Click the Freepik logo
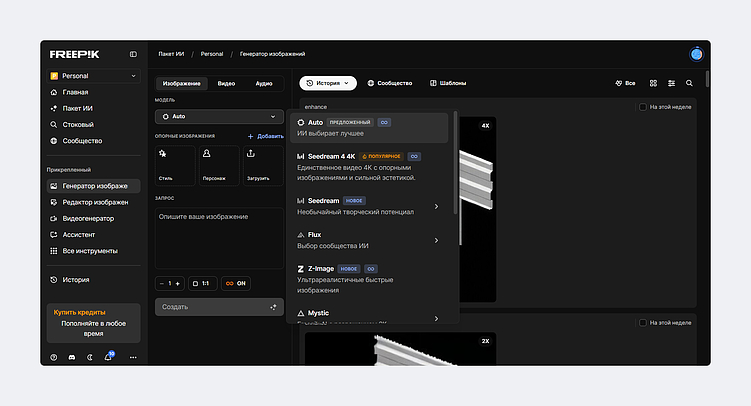 [x=74, y=54]
